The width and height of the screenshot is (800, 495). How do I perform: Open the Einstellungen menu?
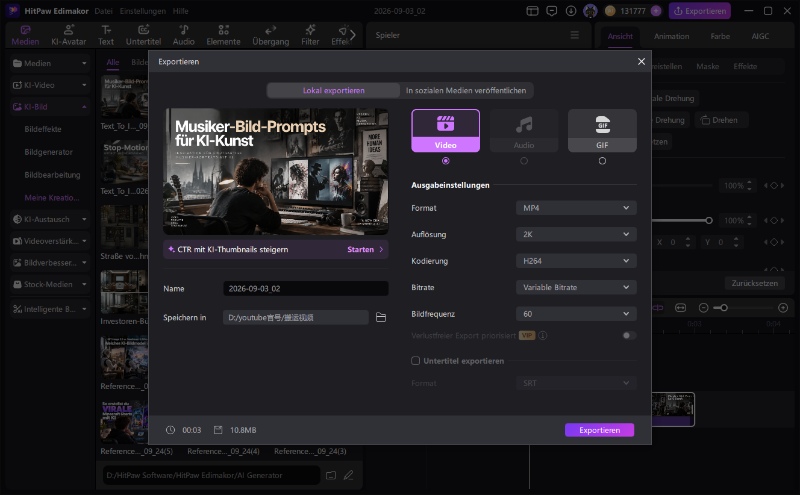143,11
